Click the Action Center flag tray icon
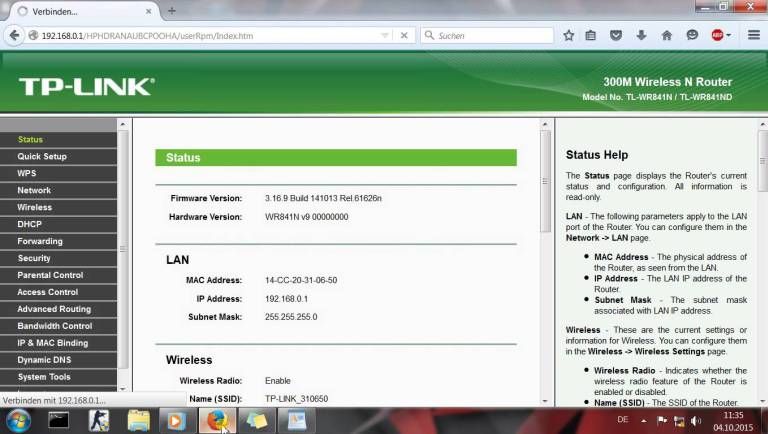Image resolution: width=768 pixels, height=434 pixels. (662, 420)
